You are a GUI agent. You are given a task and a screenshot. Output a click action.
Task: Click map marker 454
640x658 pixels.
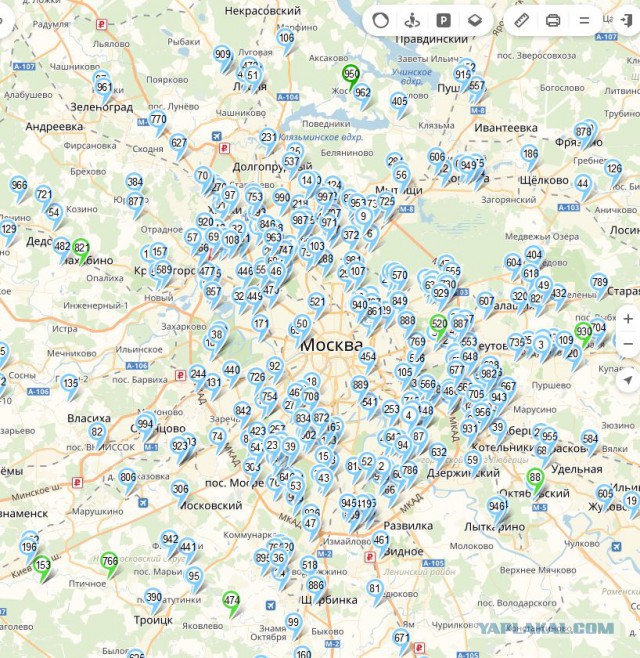point(368,357)
